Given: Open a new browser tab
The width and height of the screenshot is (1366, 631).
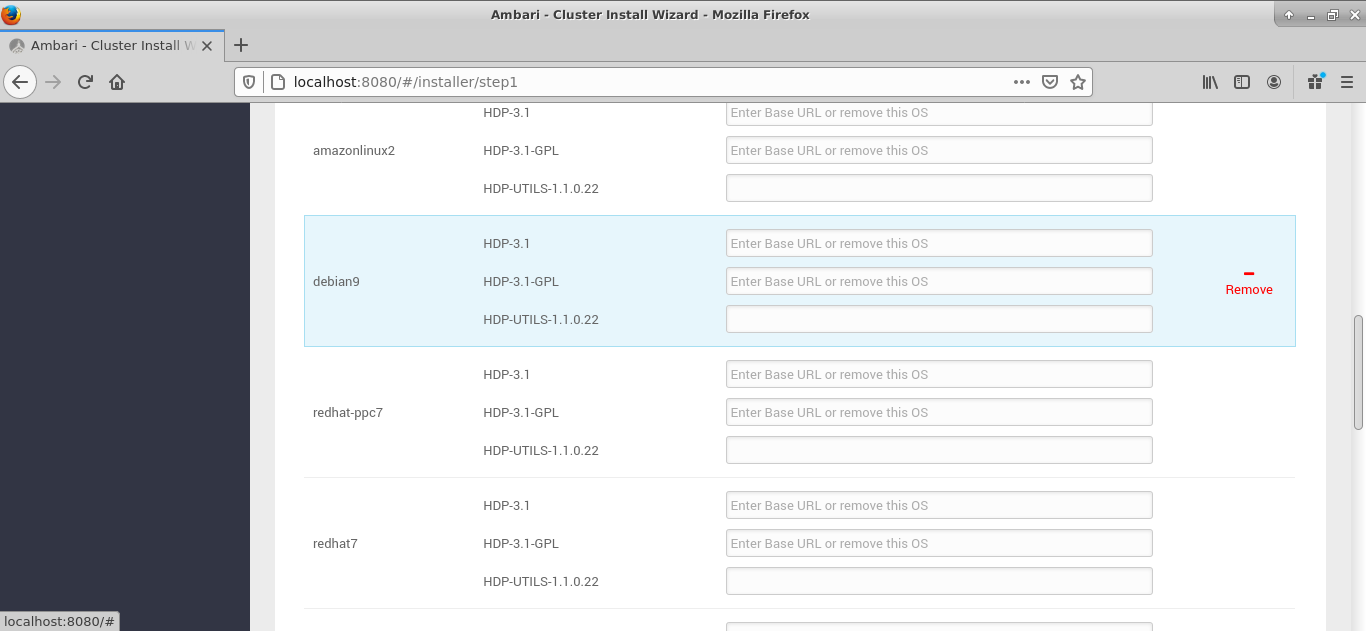Looking at the screenshot, I should (241, 45).
